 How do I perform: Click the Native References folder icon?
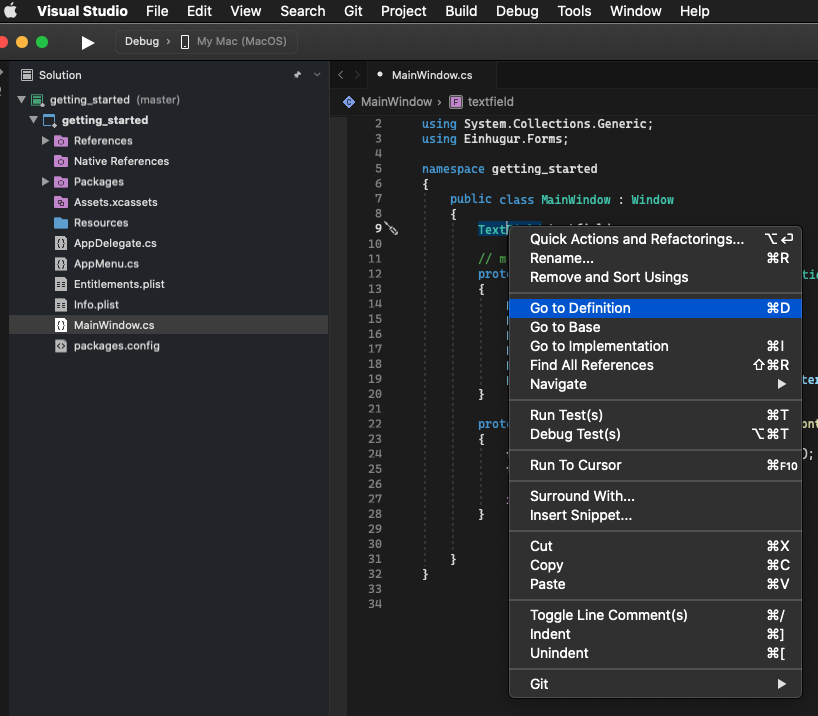click(61, 161)
